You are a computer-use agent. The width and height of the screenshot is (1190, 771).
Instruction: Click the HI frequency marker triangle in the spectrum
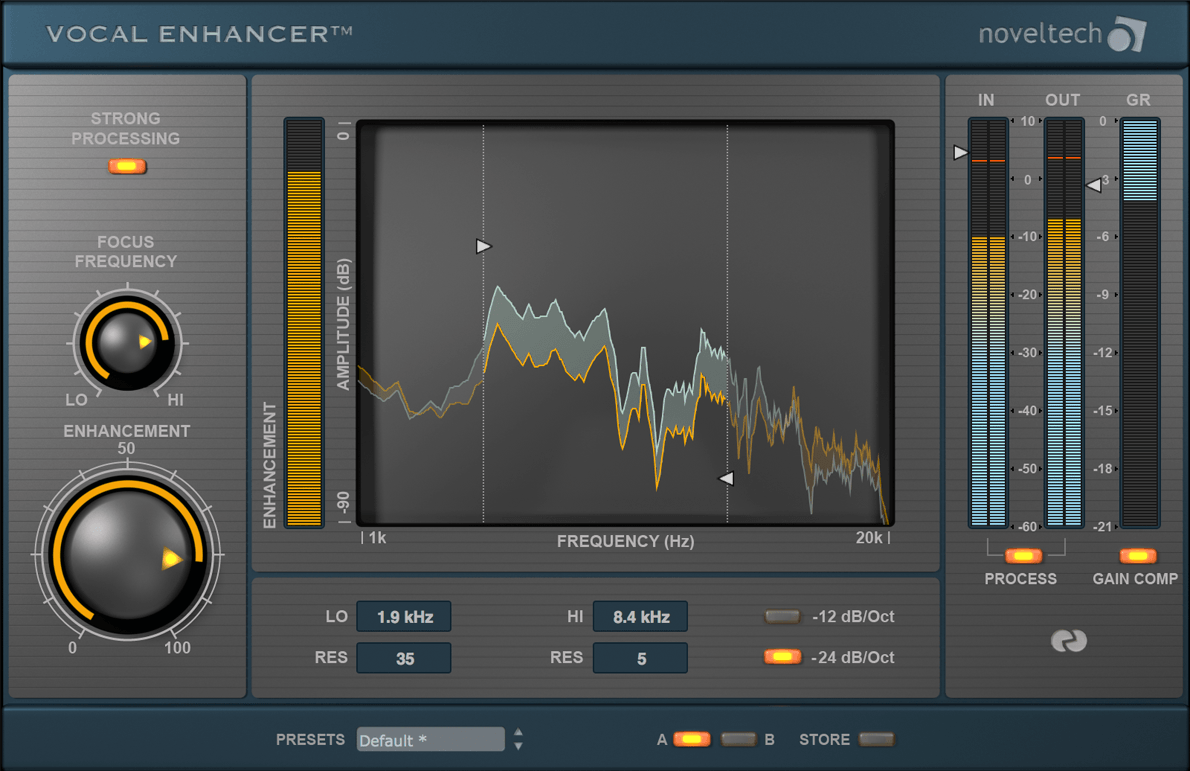(x=727, y=479)
